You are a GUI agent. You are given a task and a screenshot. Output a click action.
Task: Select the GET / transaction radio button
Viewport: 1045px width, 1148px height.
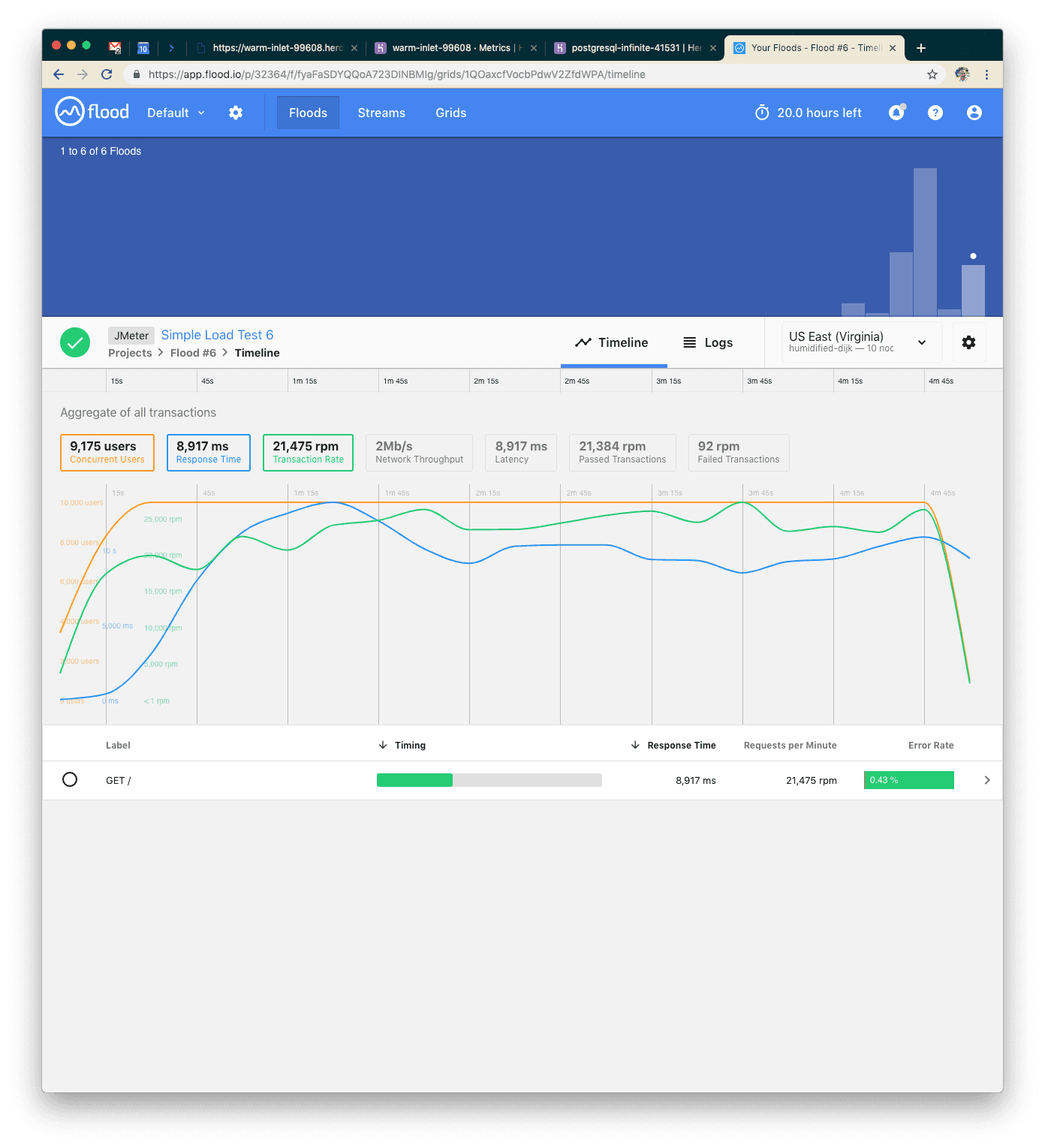[x=70, y=779]
